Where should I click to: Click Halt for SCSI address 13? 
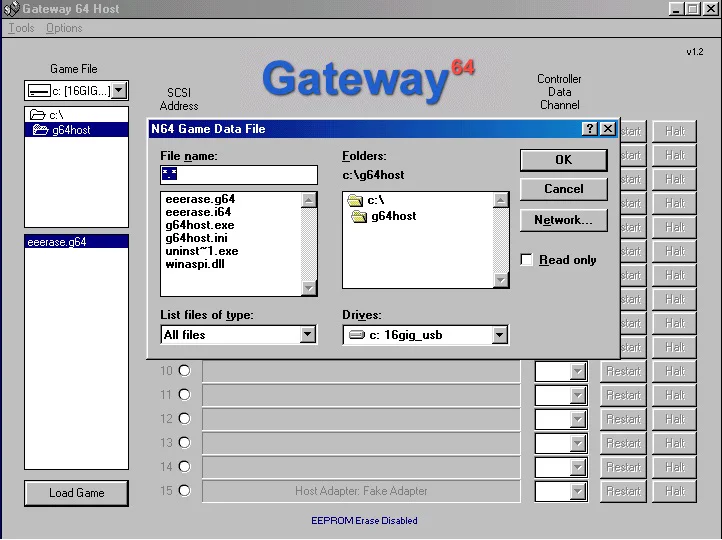(675, 443)
